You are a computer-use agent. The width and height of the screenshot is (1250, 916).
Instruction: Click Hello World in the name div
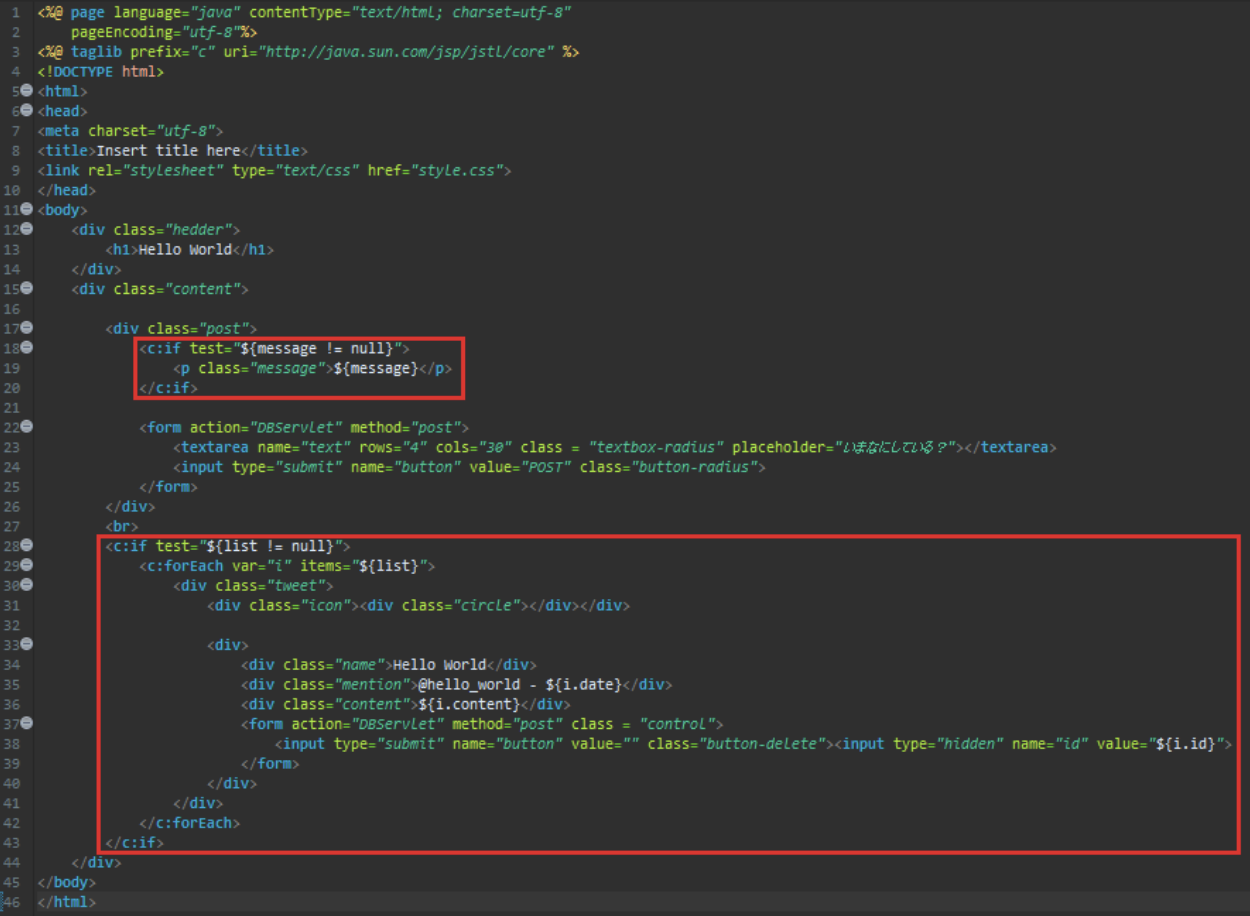click(440, 665)
